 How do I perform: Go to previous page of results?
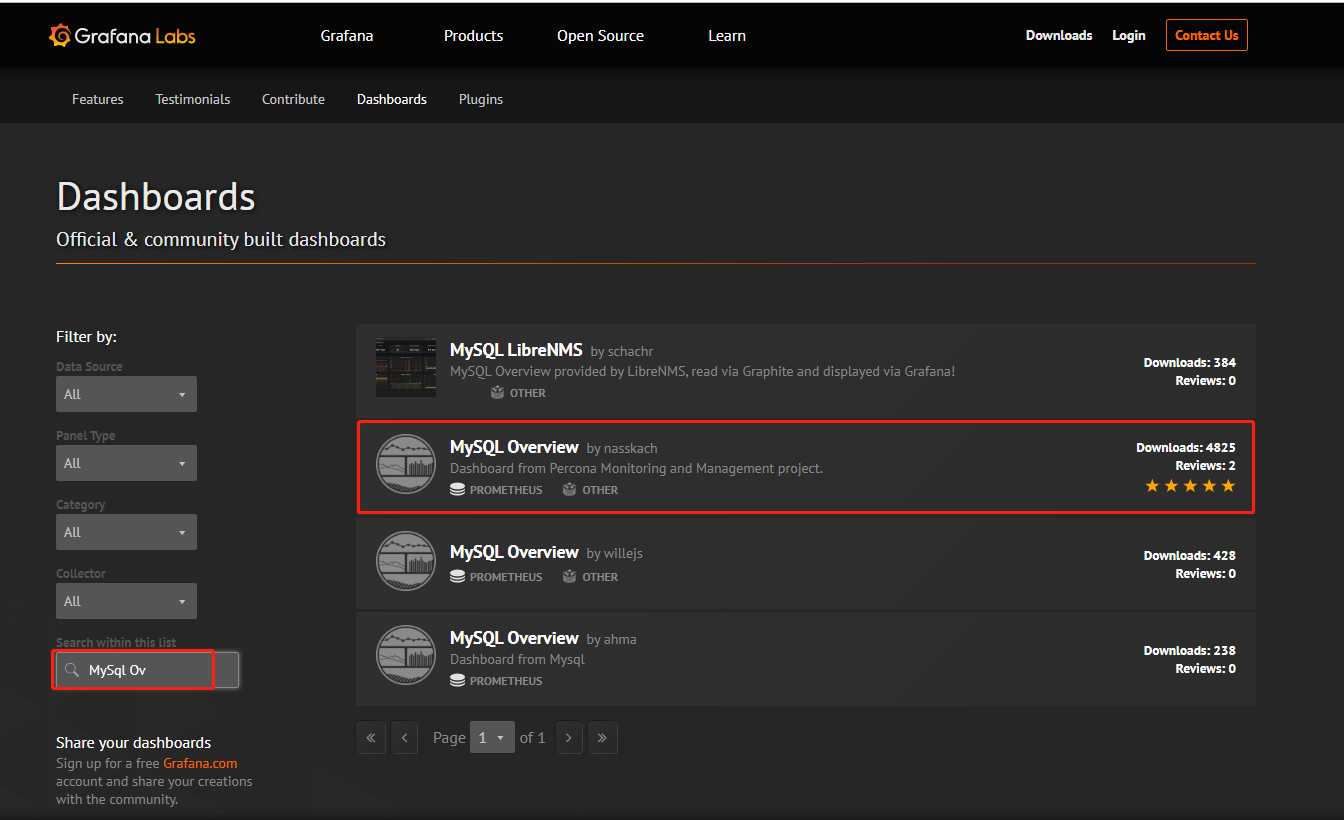(405, 738)
